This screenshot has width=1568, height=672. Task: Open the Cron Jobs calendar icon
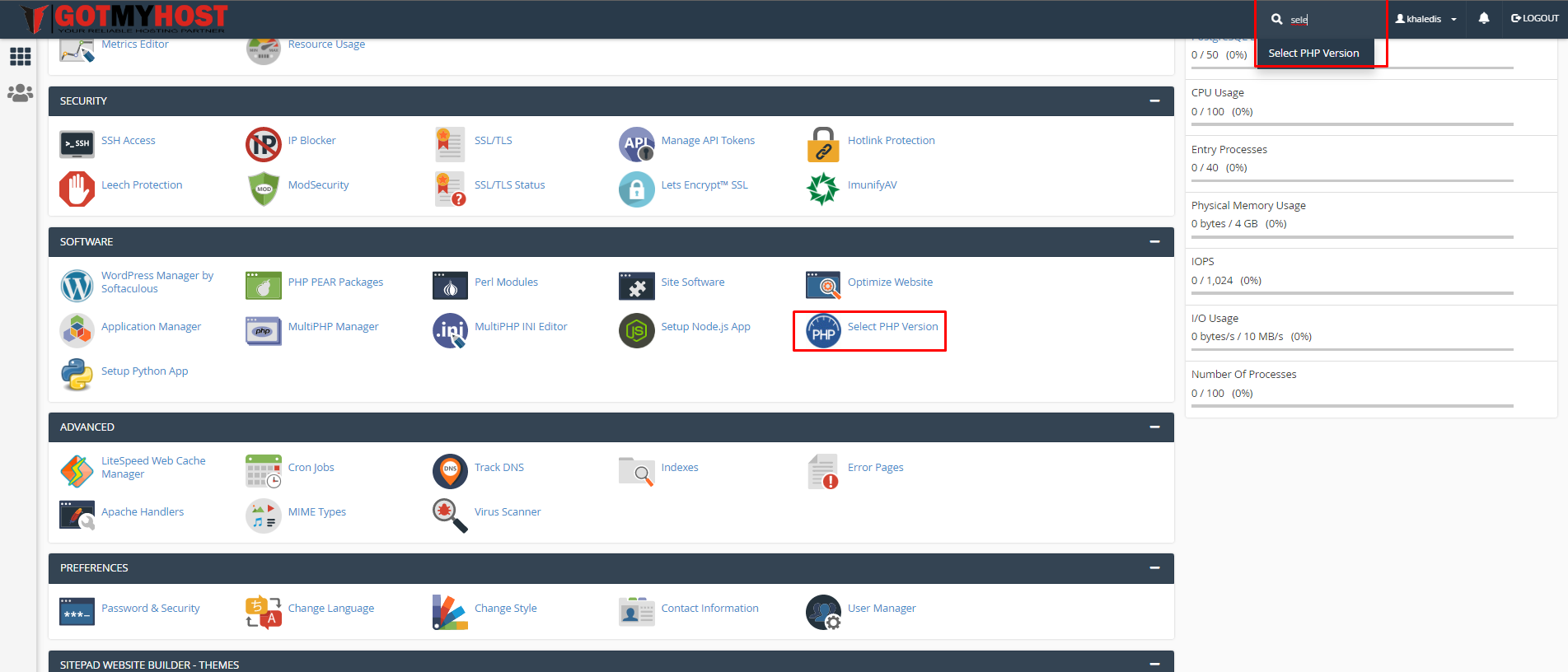tap(264, 471)
